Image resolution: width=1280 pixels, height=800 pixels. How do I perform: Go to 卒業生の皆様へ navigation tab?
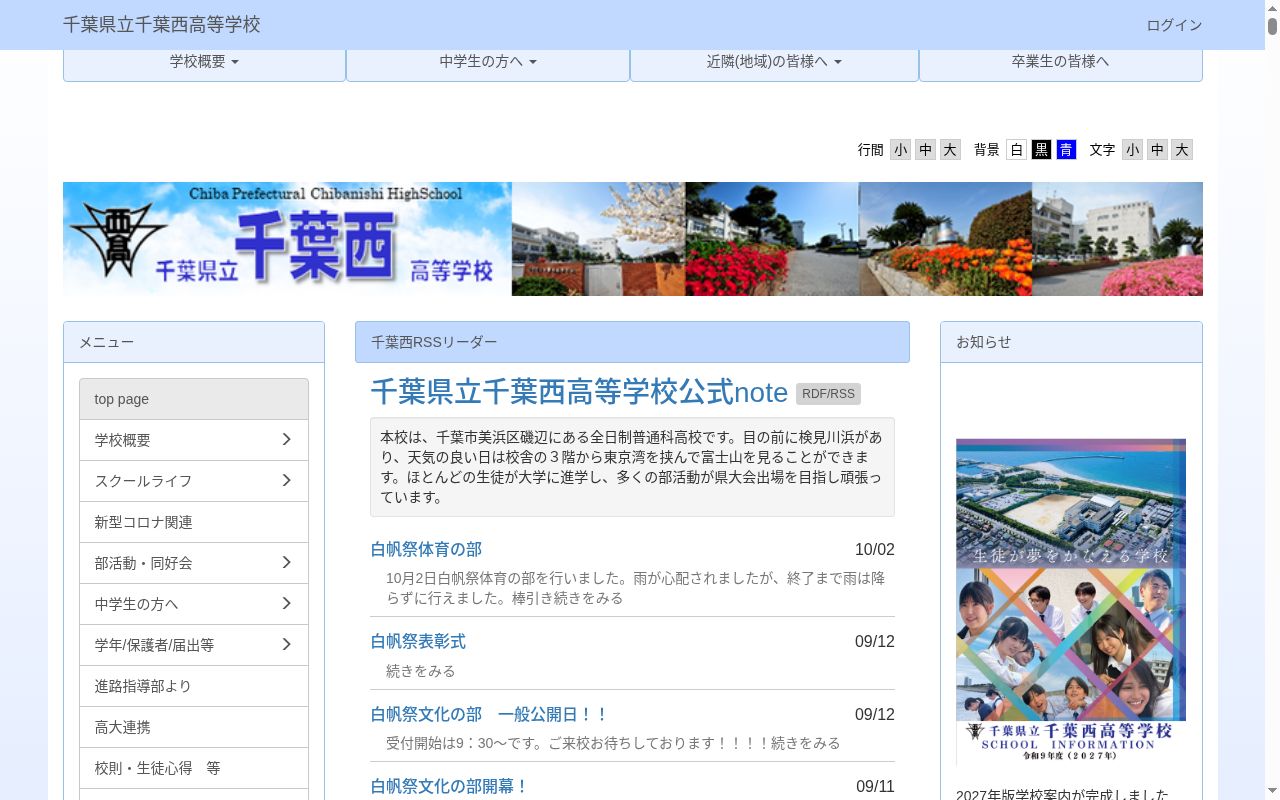(1060, 62)
